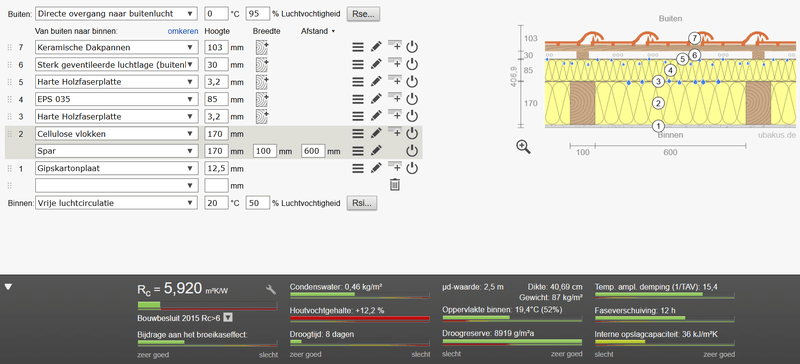
Task: Toggle power for EPS 035 layer
Action: click(x=412, y=100)
